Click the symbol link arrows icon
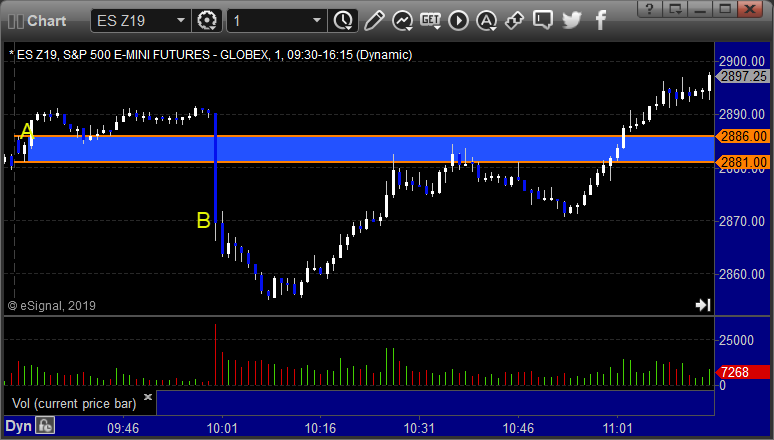 point(514,21)
